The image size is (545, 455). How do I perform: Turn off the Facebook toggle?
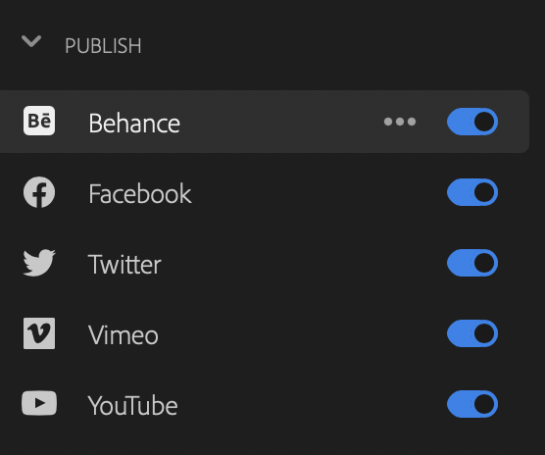472,192
